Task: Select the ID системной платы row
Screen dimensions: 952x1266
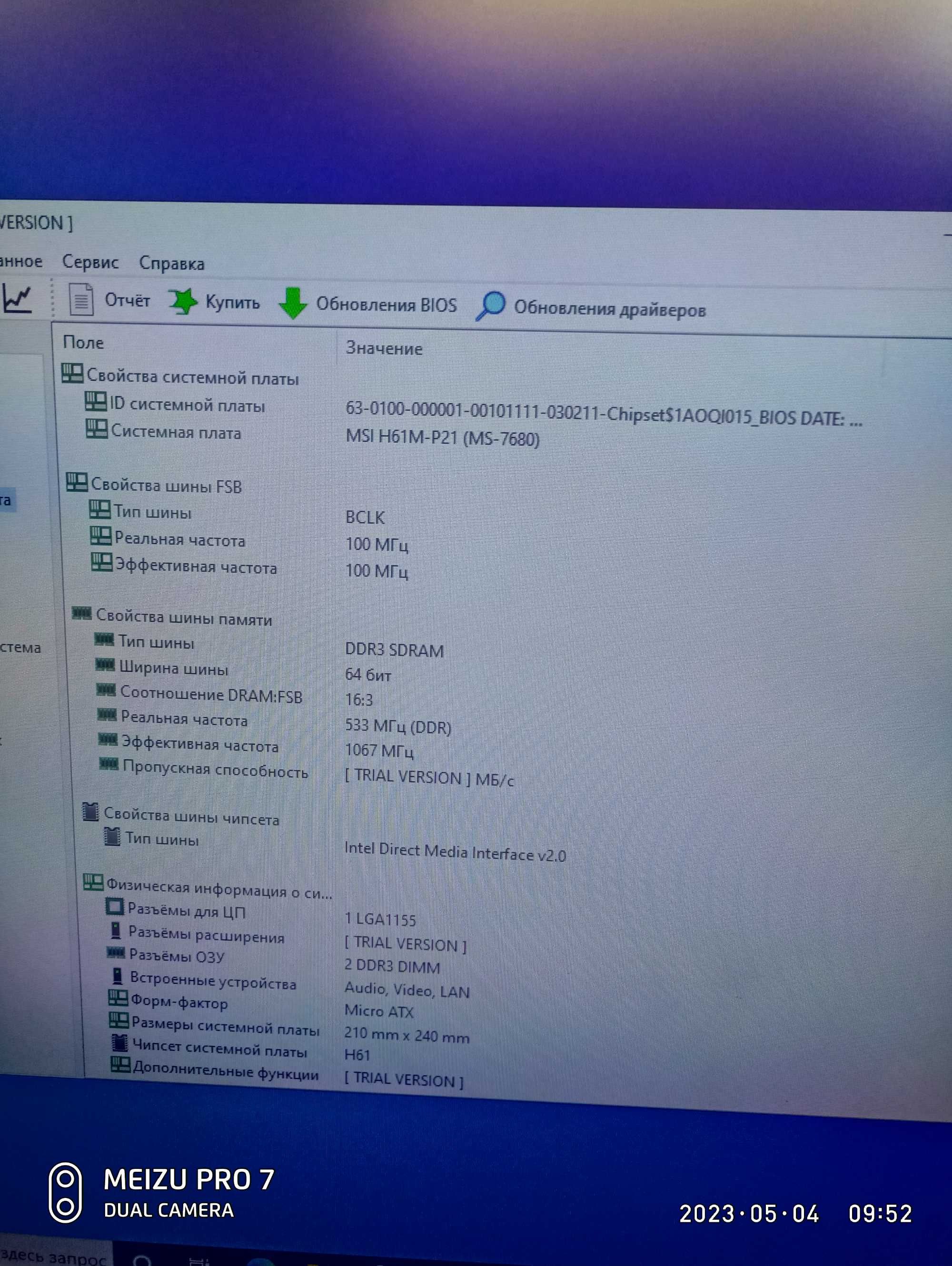Action: (187, 405)
